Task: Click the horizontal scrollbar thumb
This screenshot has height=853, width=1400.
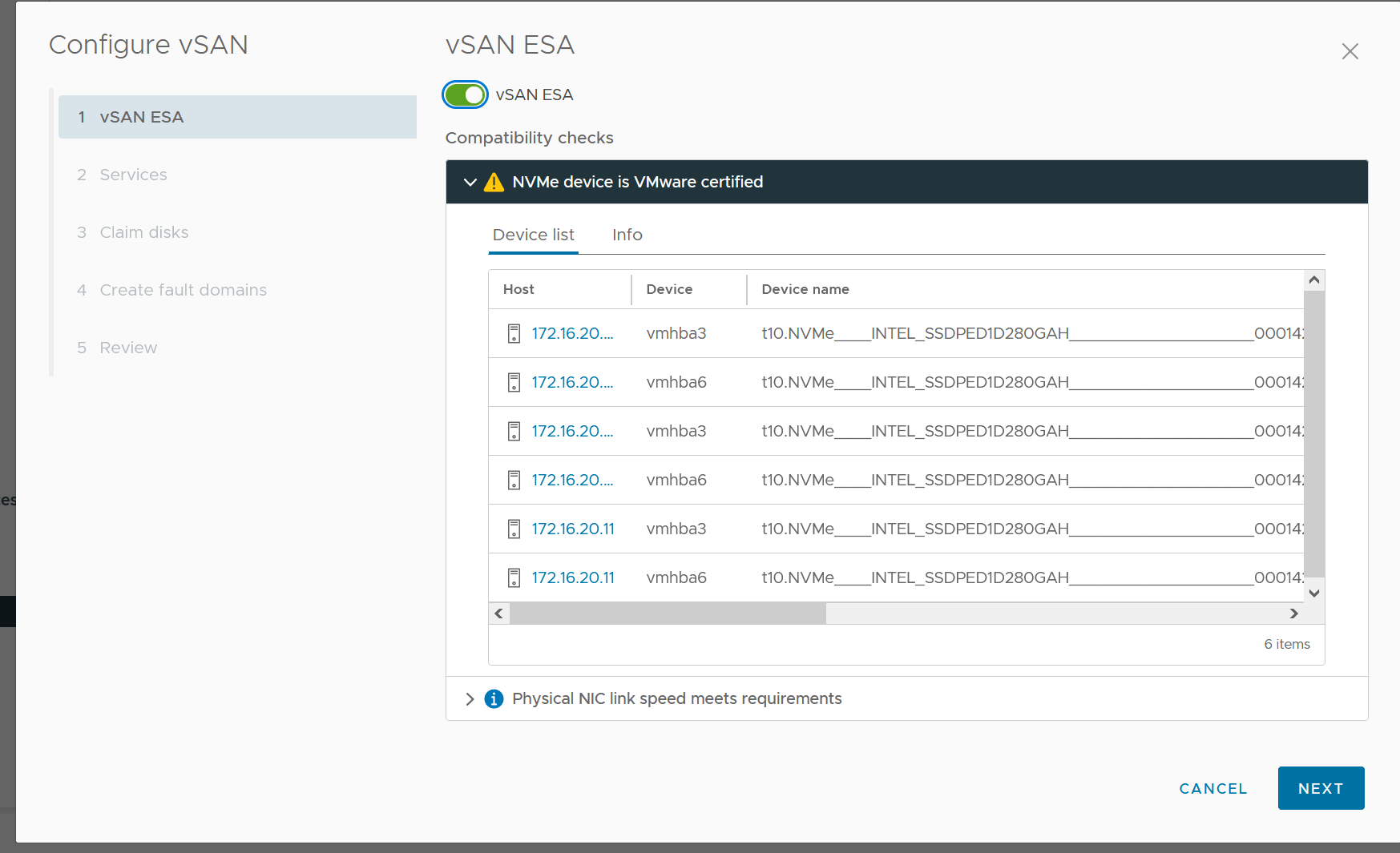Action: point(668,614)
